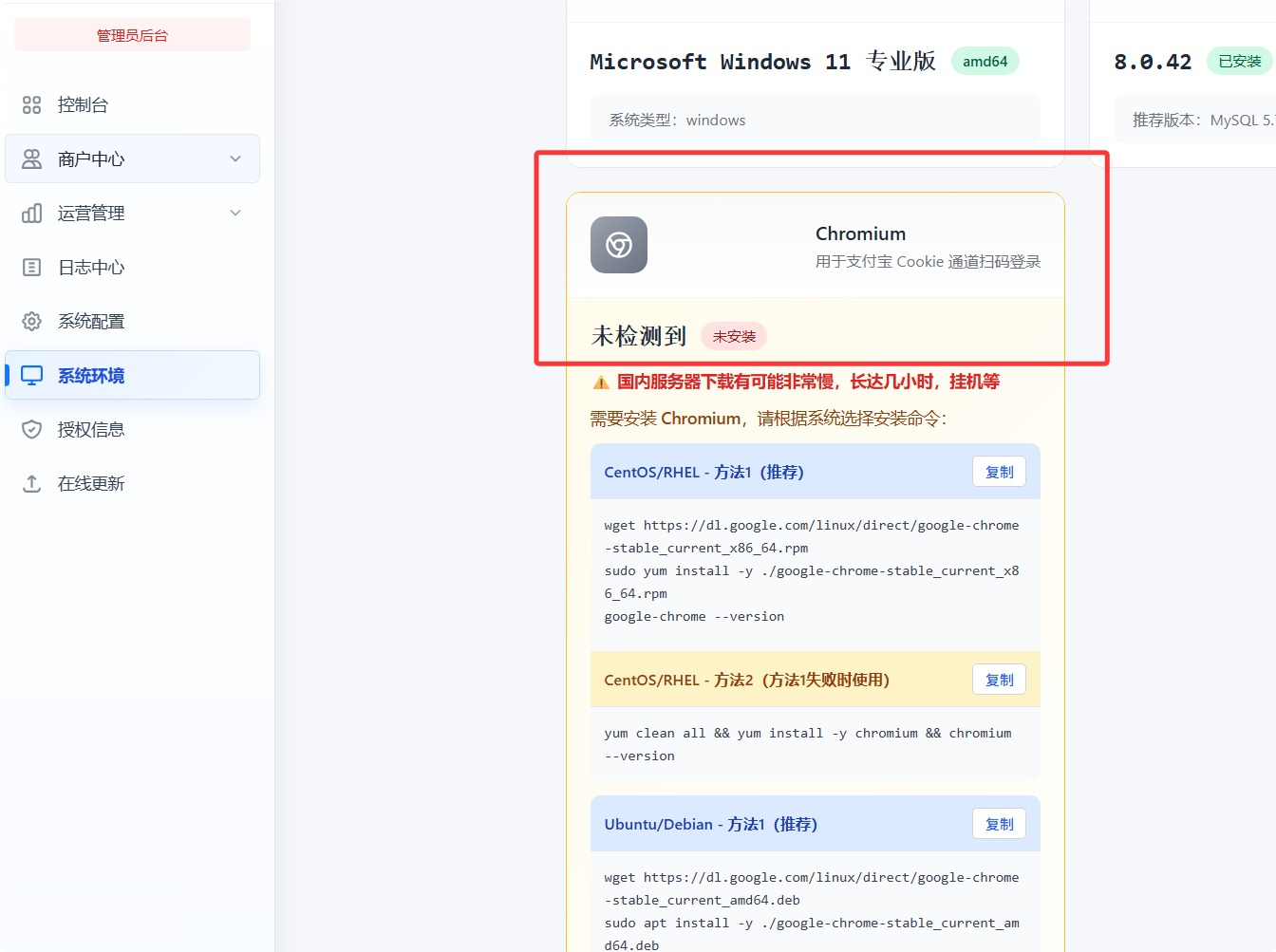Open the 运营管理 operations icon

[x=32, y=213]
